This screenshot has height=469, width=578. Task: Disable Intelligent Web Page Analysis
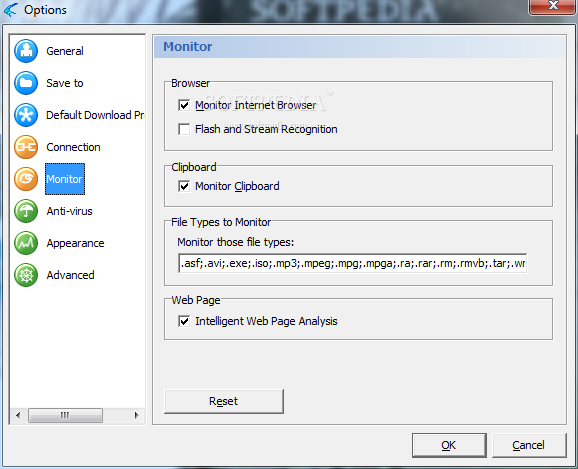click(184, 321)
